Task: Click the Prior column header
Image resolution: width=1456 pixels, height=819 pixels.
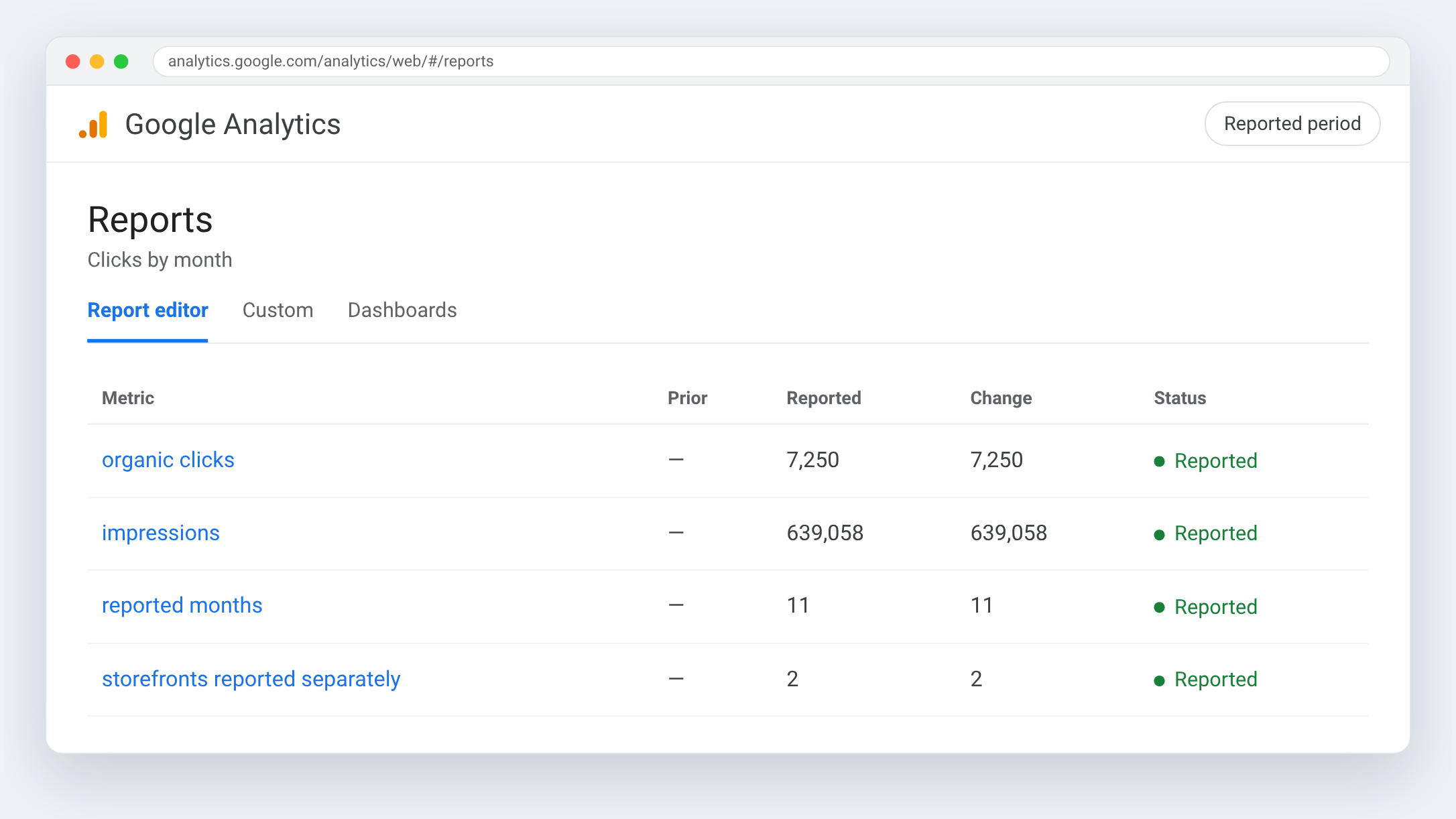Action: [x=687, y=398]
